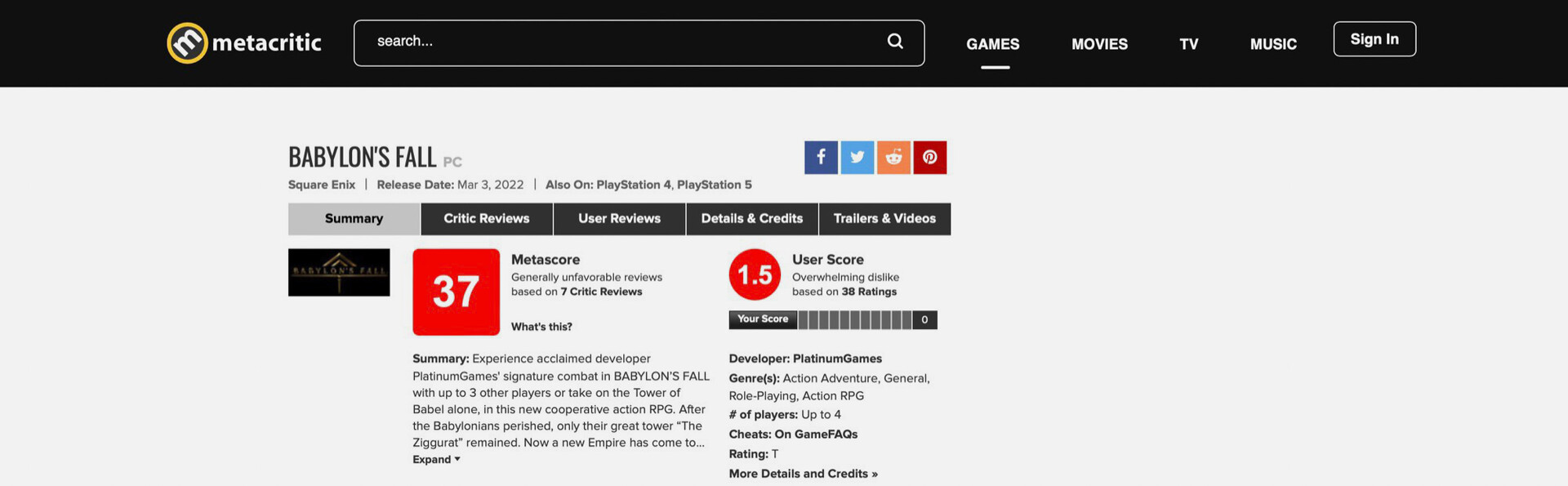Open Details & Credits tab
This screenshot has height=486, width=1568.
(x=752, y=219)
